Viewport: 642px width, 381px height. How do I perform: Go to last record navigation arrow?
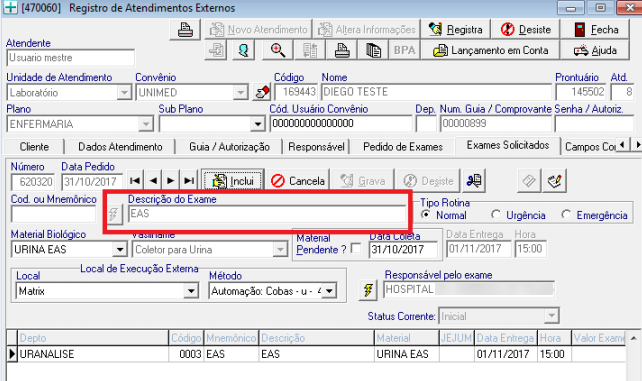tap(189, 180)
